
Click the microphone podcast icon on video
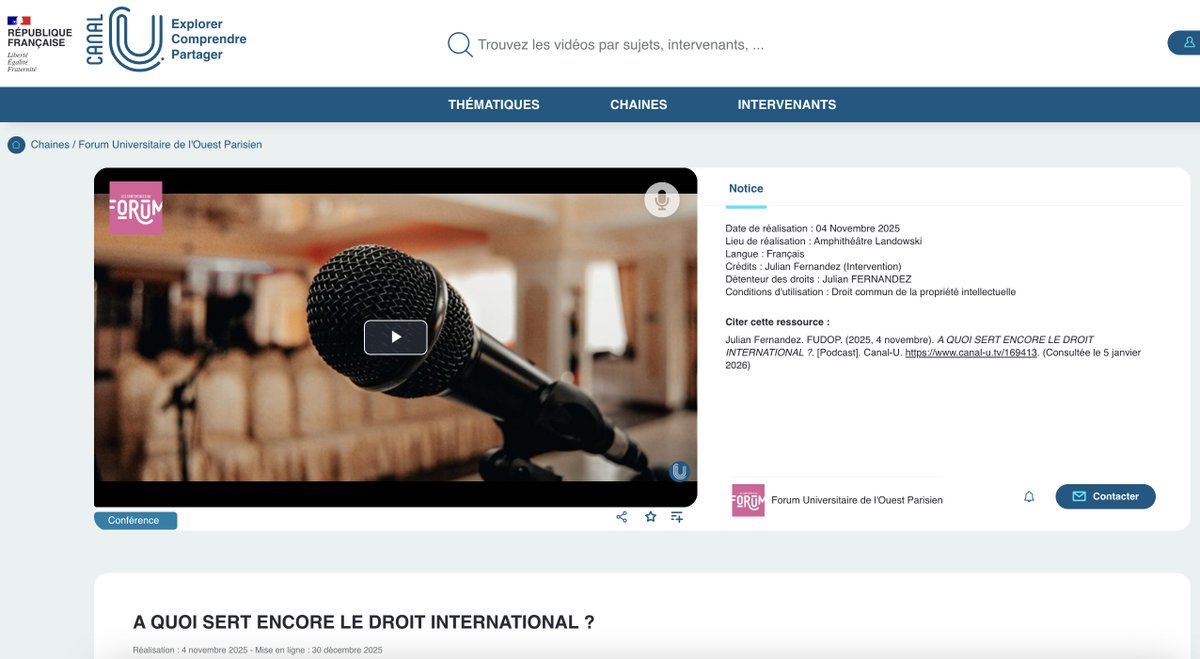coord(661,200)
